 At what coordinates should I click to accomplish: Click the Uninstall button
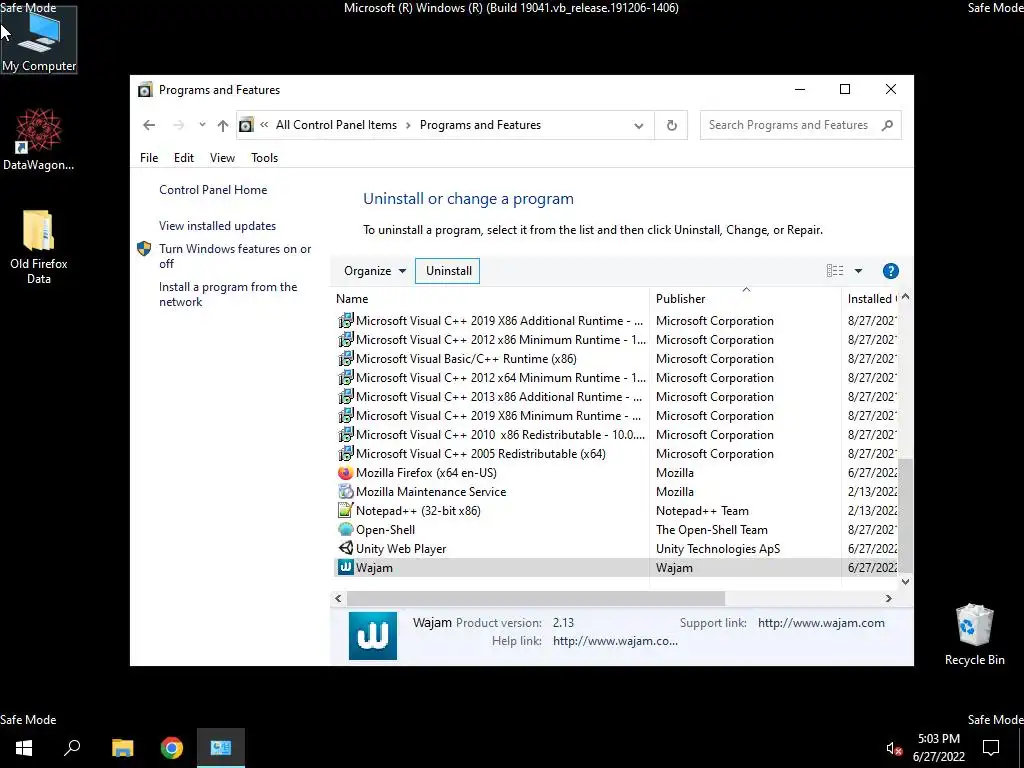point(448,271)
